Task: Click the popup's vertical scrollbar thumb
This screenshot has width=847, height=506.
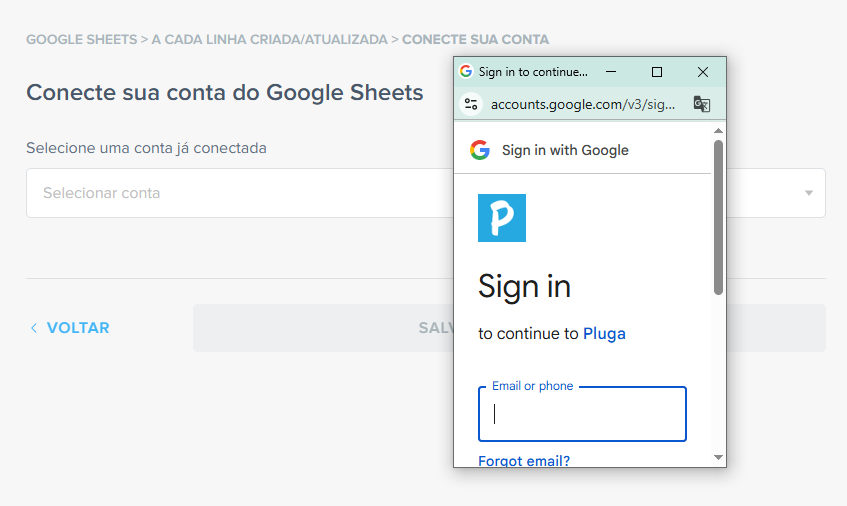Action: coord(718,216)
